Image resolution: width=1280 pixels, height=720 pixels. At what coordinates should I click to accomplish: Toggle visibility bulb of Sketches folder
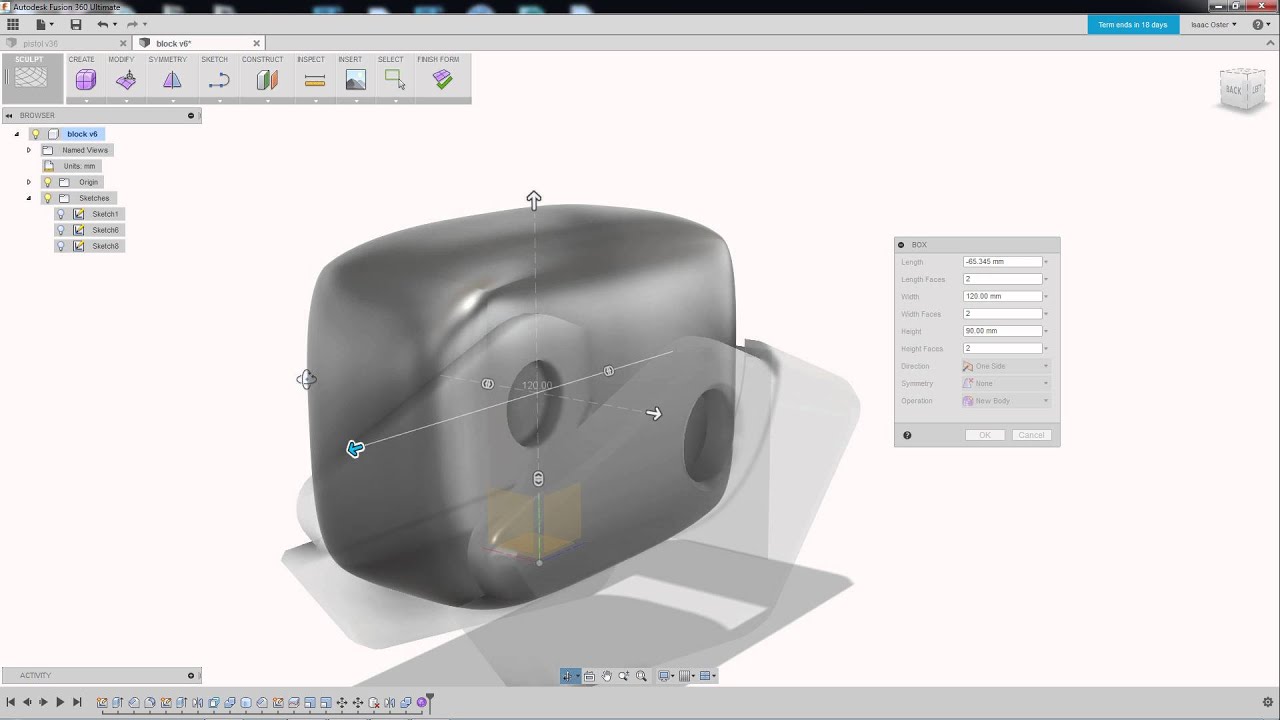click(47, 198)
